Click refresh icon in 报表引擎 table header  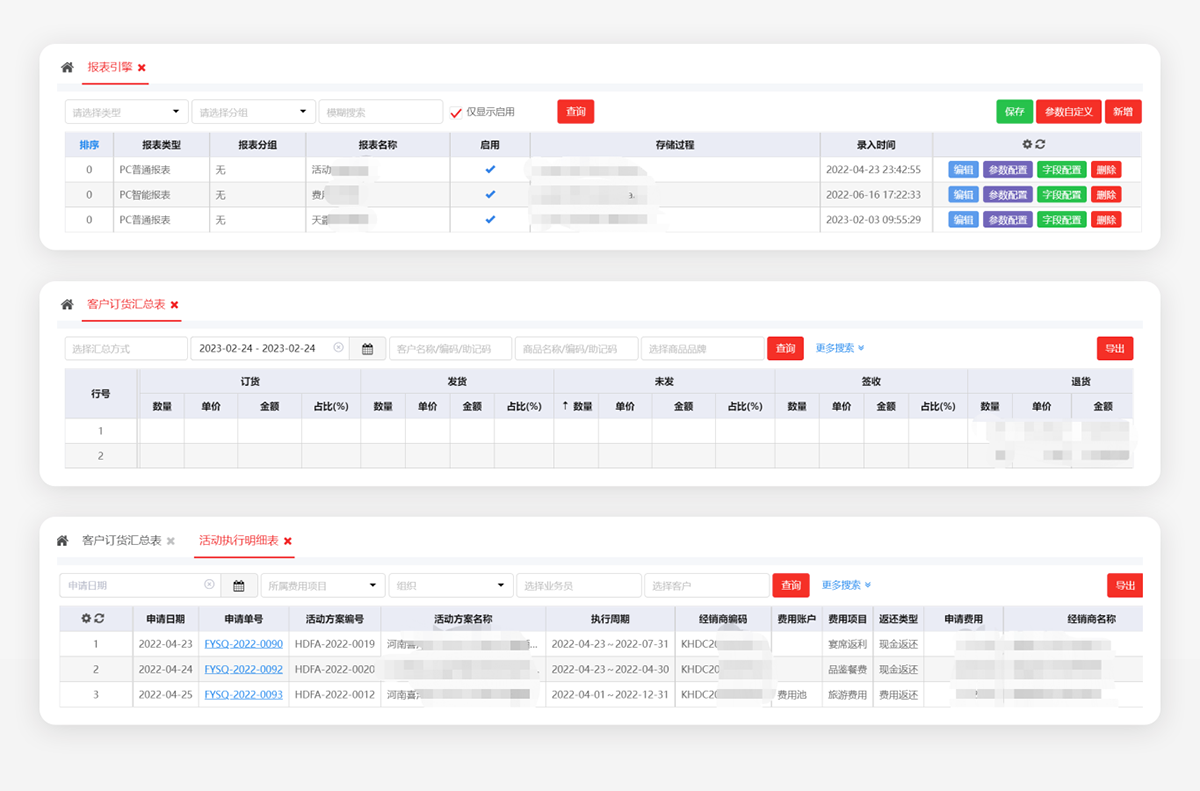tap(1040, 145)
